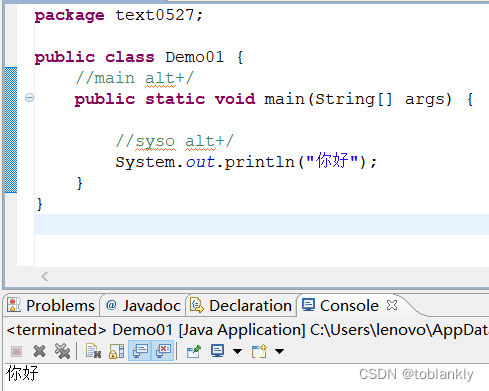Click the editor scroll left arrow

[x=45, y=276]
